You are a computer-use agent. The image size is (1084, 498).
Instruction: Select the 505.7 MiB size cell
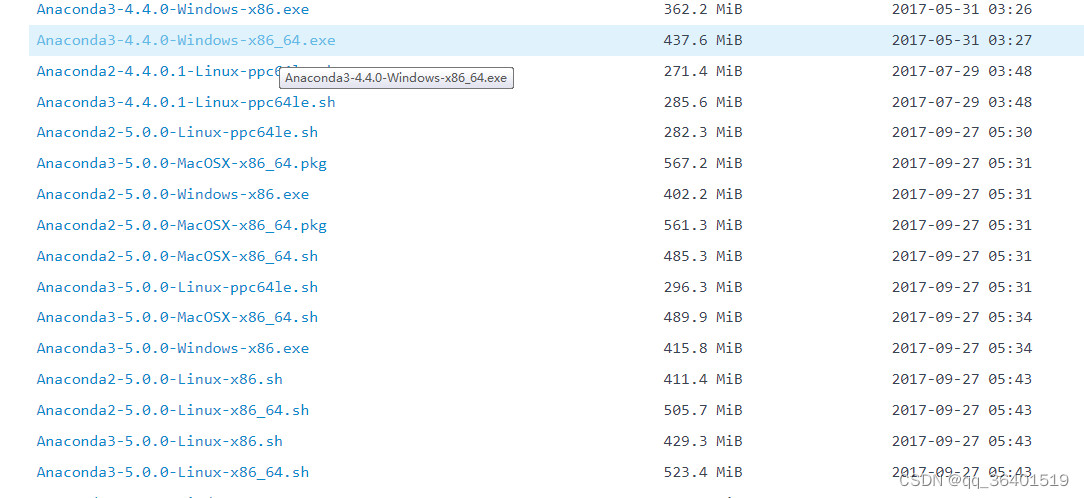(x=702, y=410)
